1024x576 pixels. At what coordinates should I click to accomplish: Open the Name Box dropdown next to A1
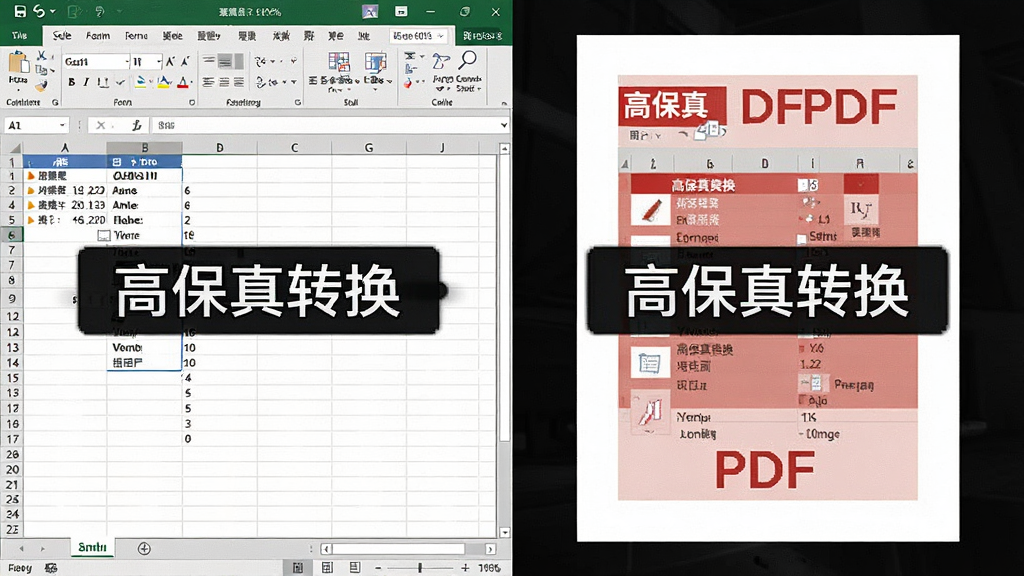63,125
